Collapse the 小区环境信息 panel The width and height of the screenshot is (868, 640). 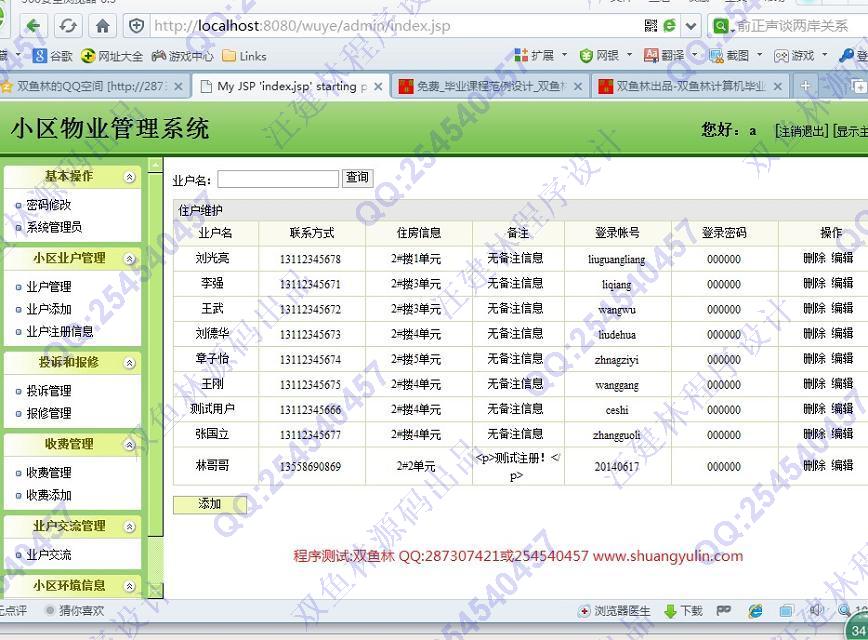(130, 586)
